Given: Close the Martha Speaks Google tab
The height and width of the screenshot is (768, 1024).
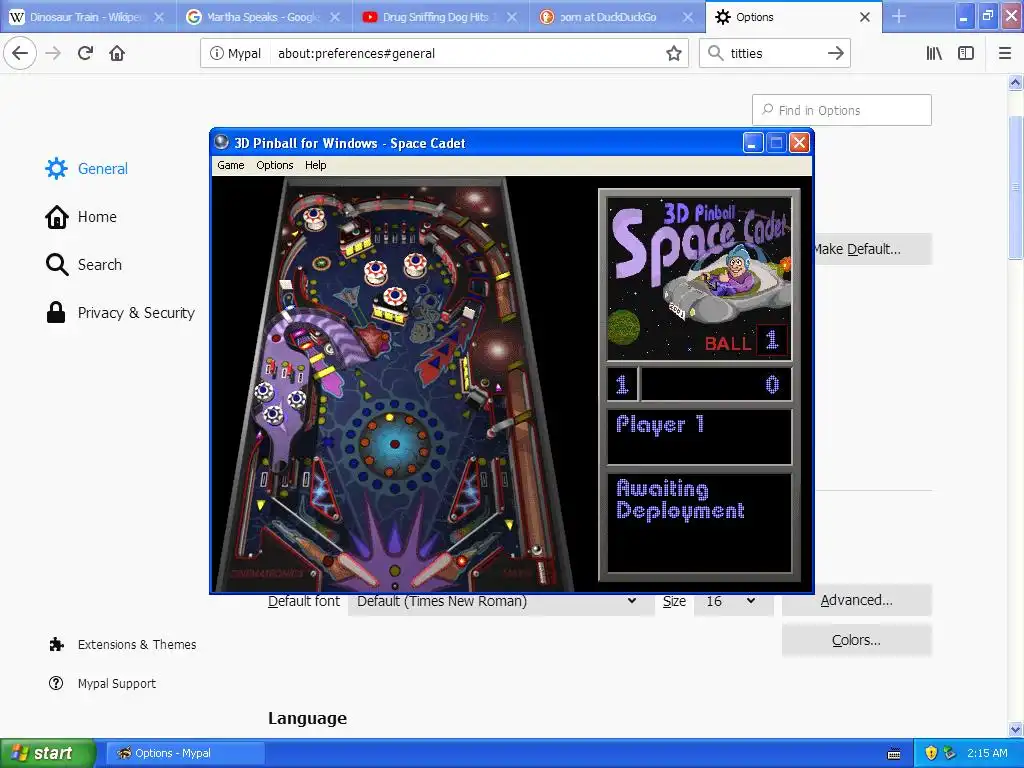Looking at the screenshot, I should tap(335, 17).
